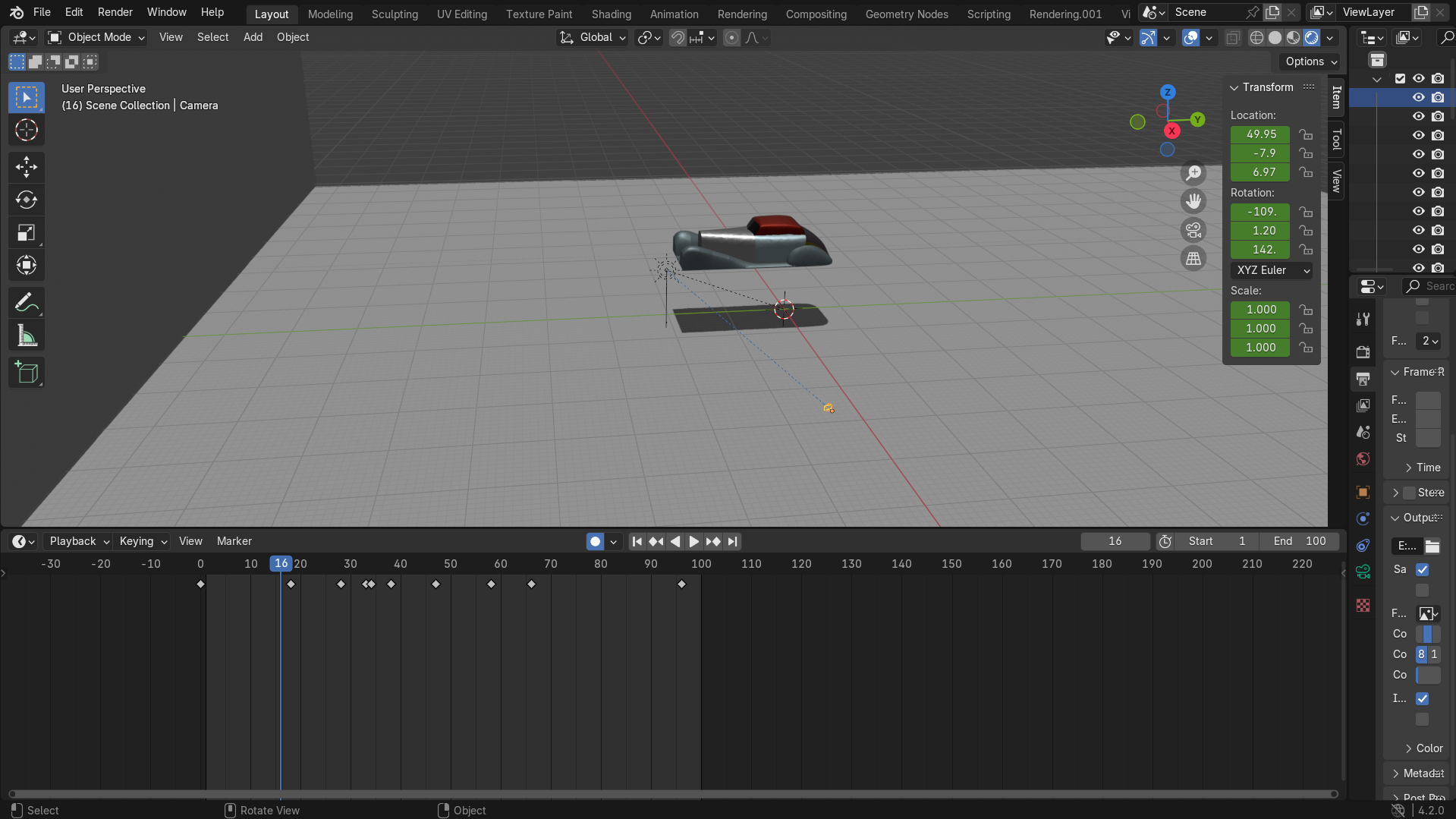Toggle the use preview range clock
This screenshot has width=1456, height=819.
coord(1165,541)
